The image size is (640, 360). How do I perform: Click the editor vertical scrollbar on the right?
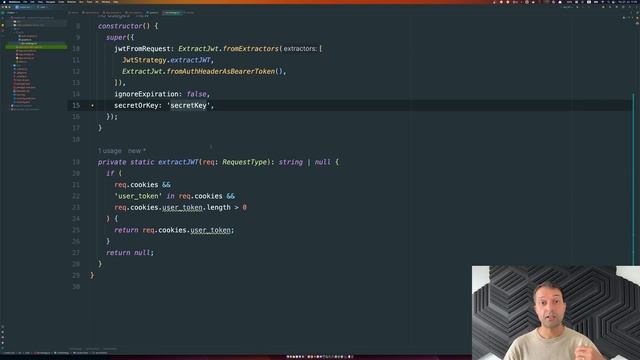coord(633,180)
